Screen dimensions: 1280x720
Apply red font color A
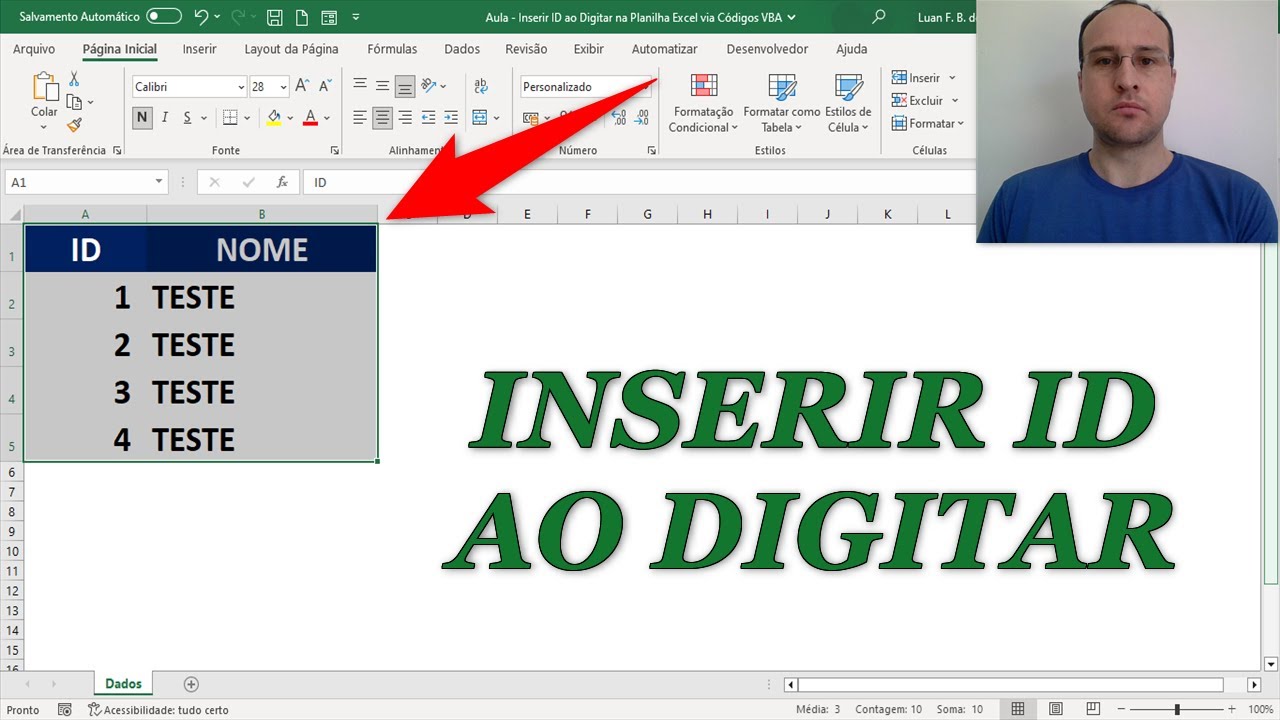pos(310,117)
